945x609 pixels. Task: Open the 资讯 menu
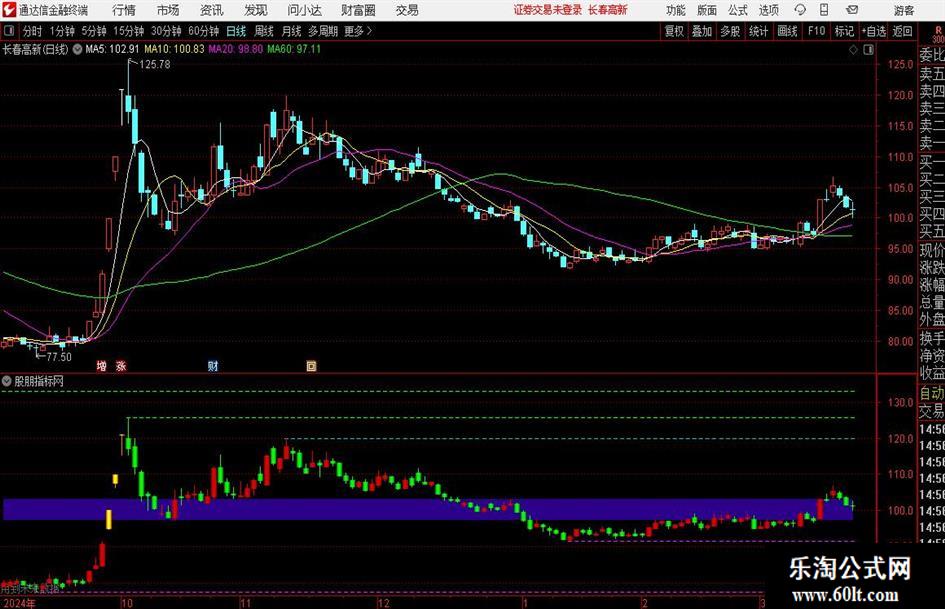pos(212,10)
